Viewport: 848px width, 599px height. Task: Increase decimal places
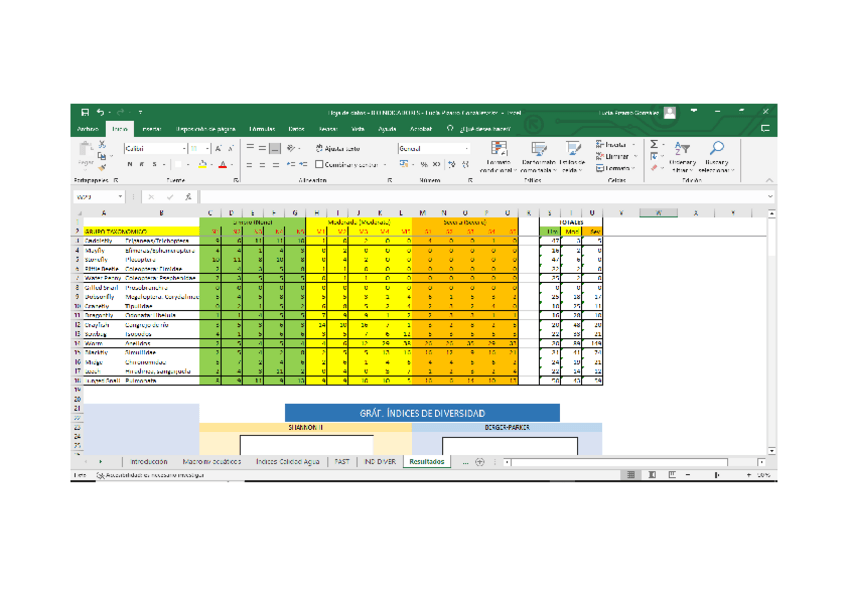tap(452, 164)
